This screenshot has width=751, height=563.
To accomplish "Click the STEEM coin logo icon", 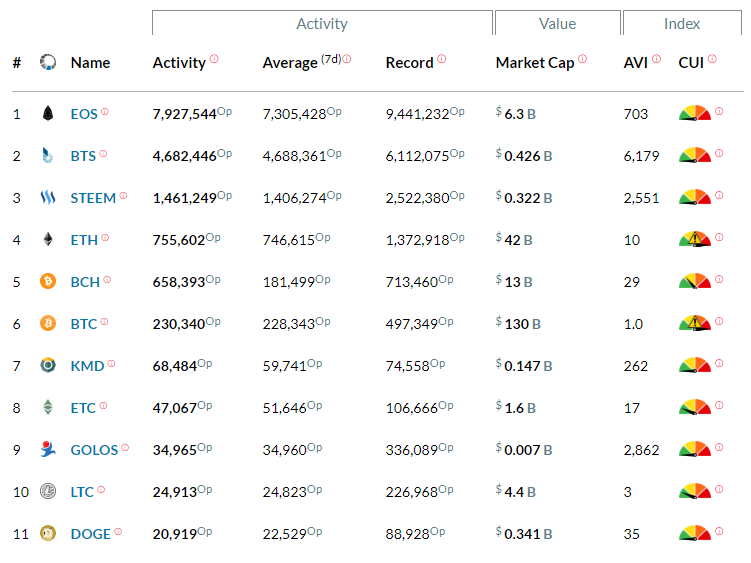I will point(48,197).
